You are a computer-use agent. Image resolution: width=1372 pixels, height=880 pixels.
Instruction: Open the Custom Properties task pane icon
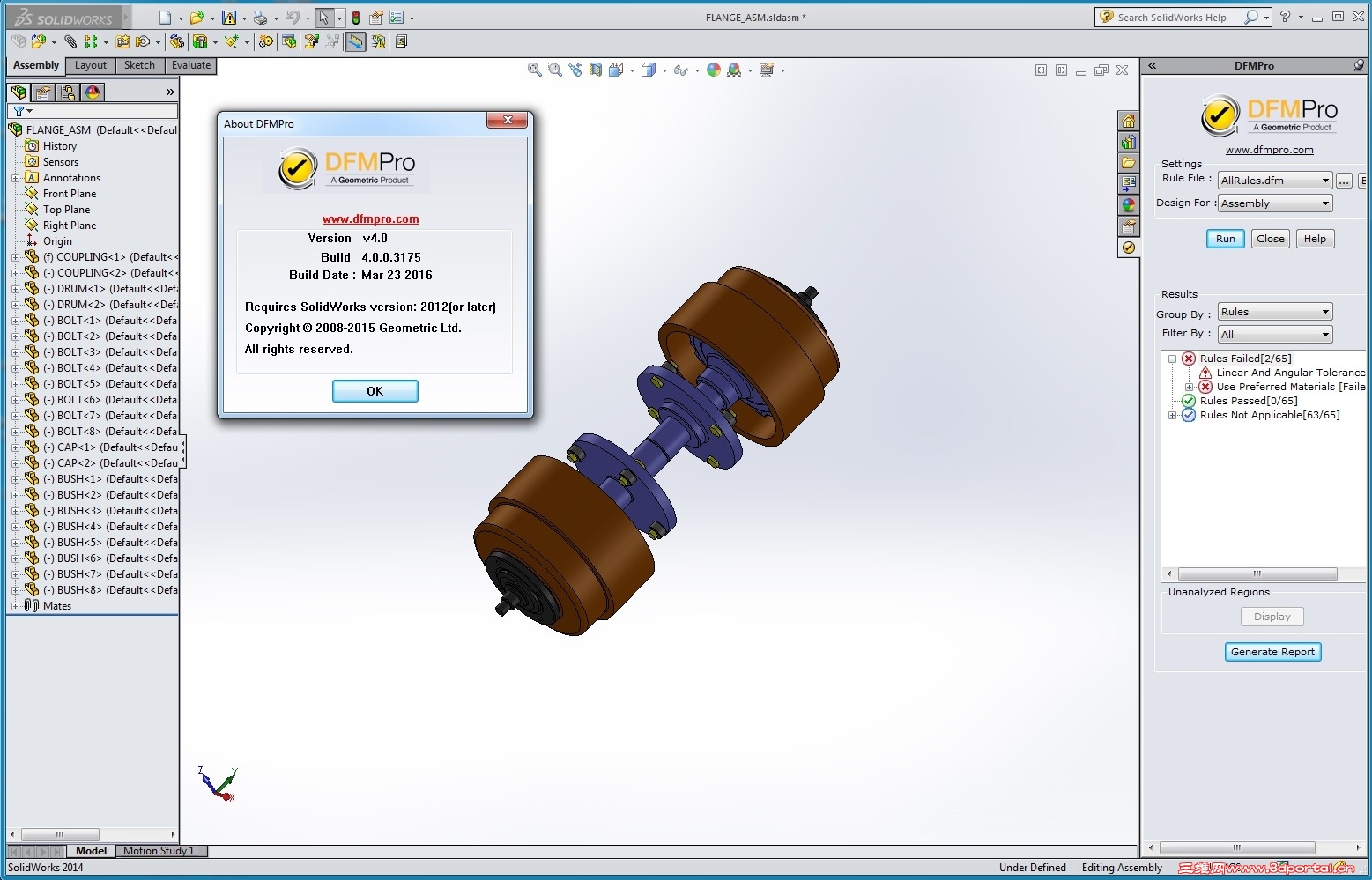click(1128, 226)
